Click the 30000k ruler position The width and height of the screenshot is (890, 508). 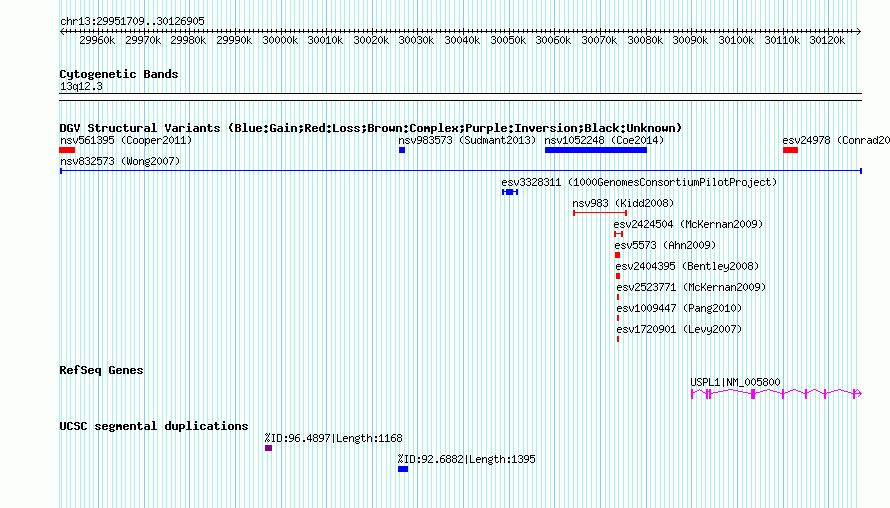tap(280, 40)
